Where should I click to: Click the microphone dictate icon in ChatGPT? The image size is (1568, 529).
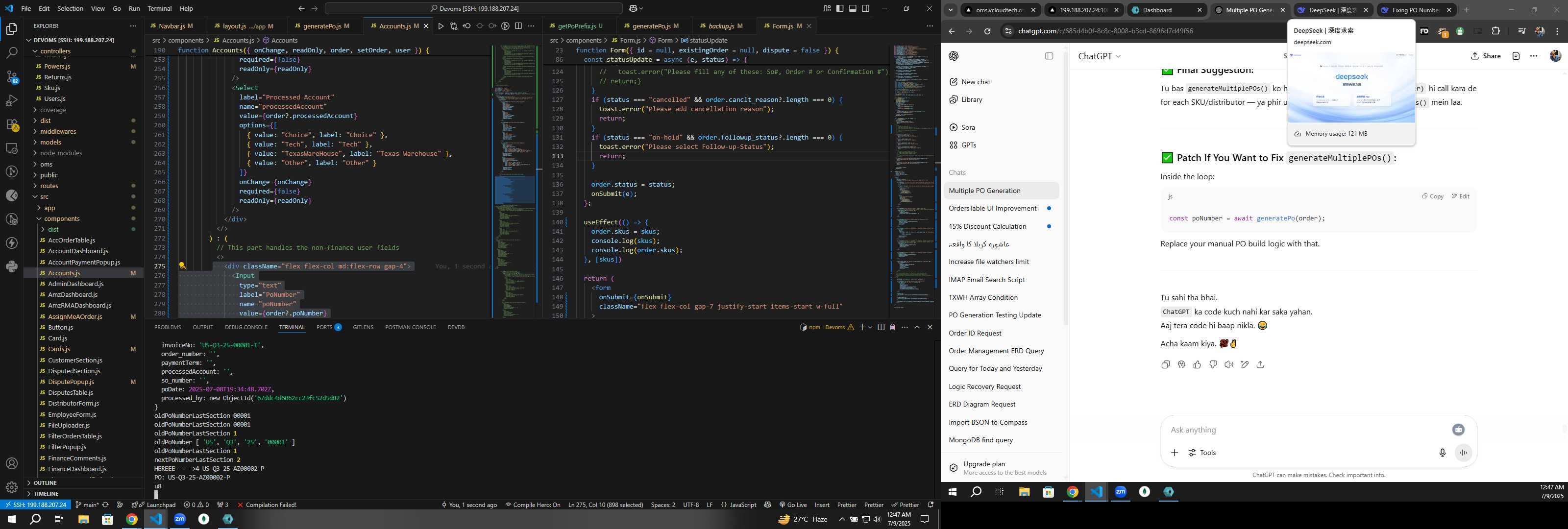pyautogui.click(x=1442, y=453)
